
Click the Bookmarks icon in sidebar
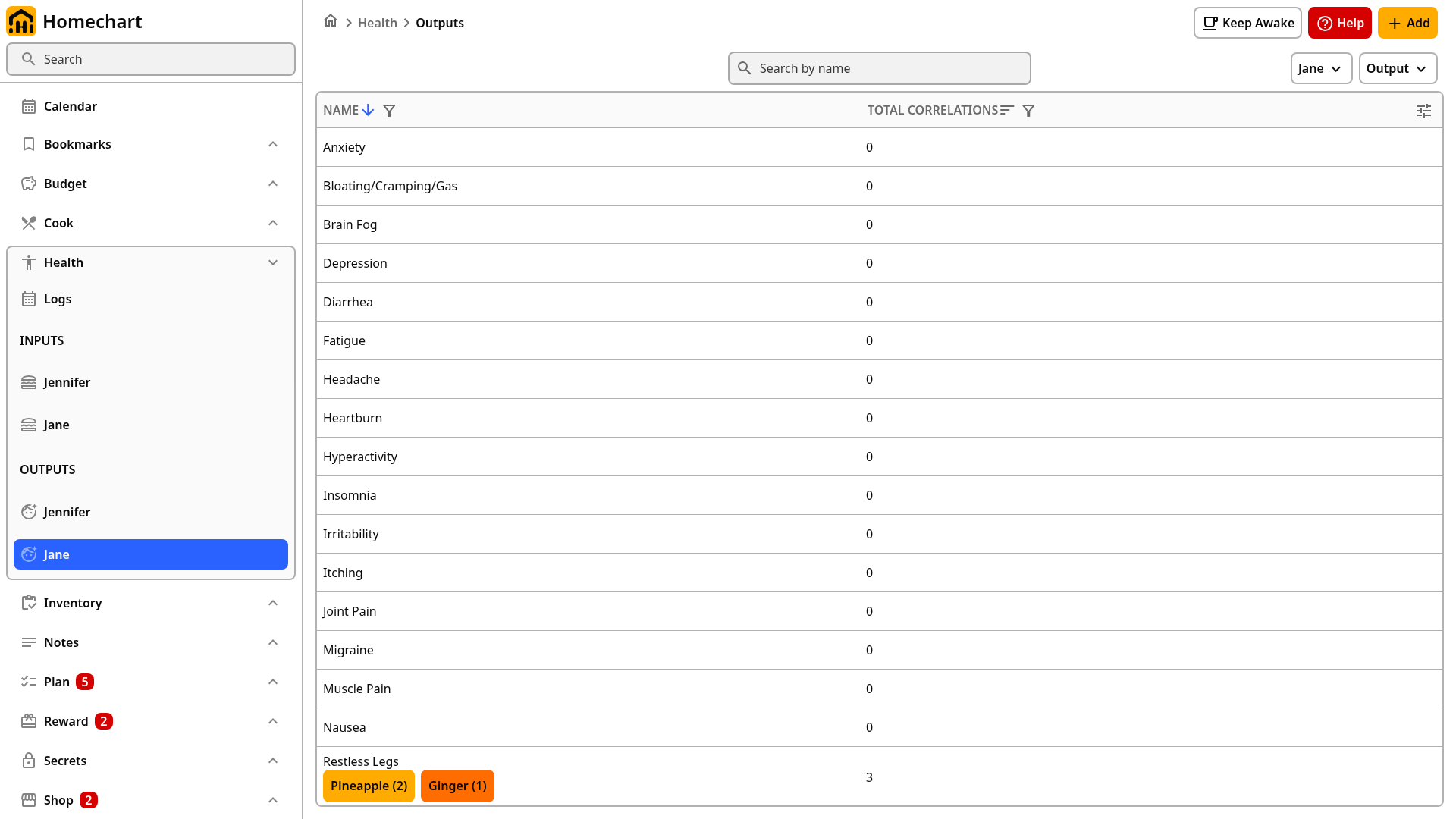pyautogui.click(x=29, y=144)
